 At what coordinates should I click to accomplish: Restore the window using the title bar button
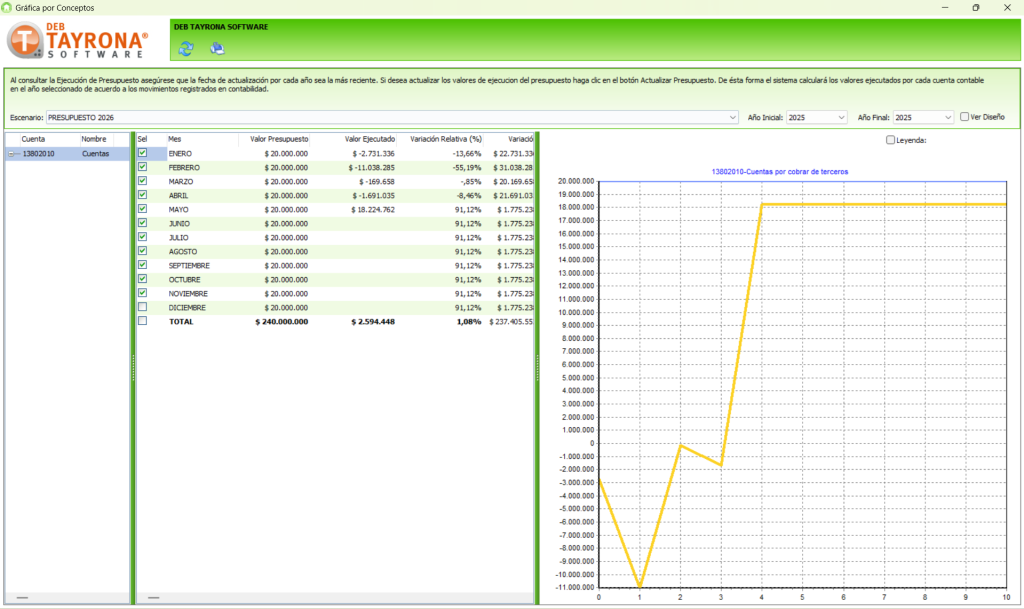[x=975, y=7]
